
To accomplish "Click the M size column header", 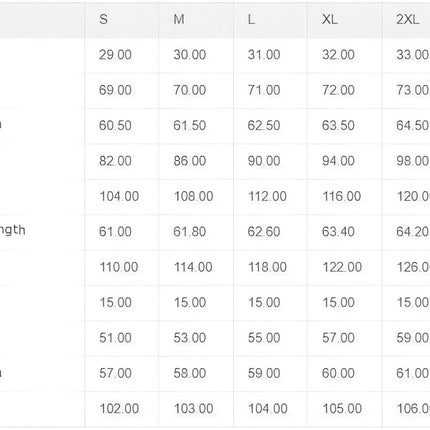I will tap(179, 19).
